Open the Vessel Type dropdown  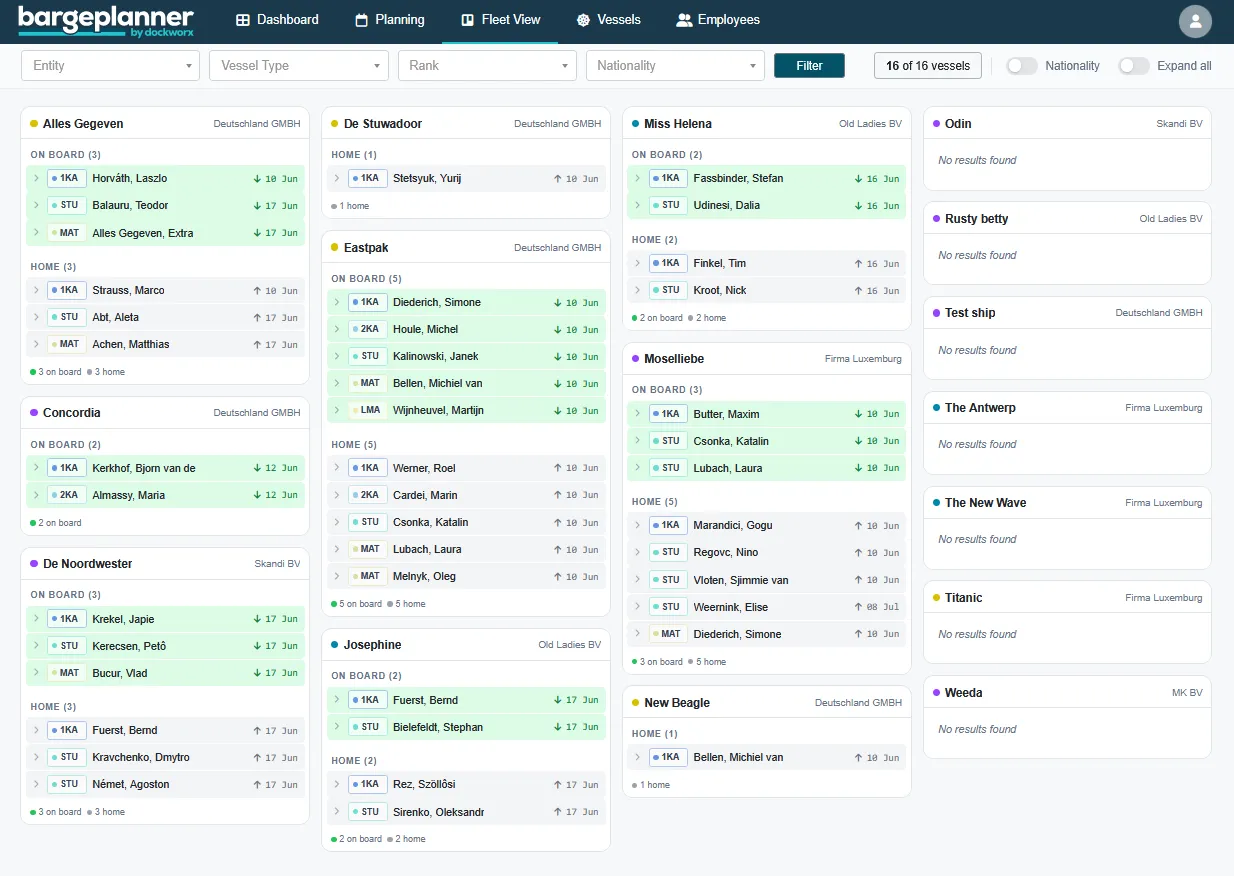(299, 66)
